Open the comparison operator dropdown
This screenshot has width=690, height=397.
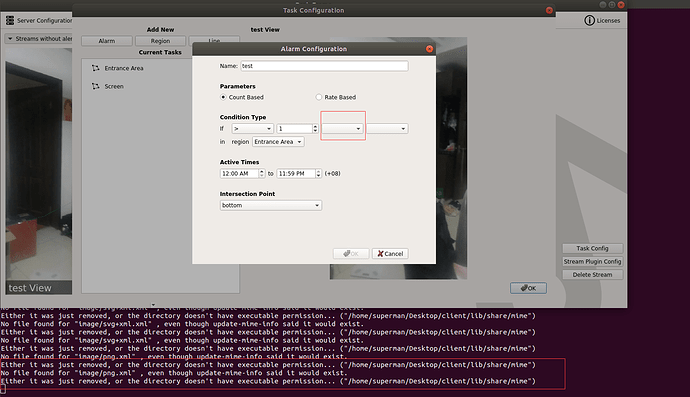coord(253,129)
